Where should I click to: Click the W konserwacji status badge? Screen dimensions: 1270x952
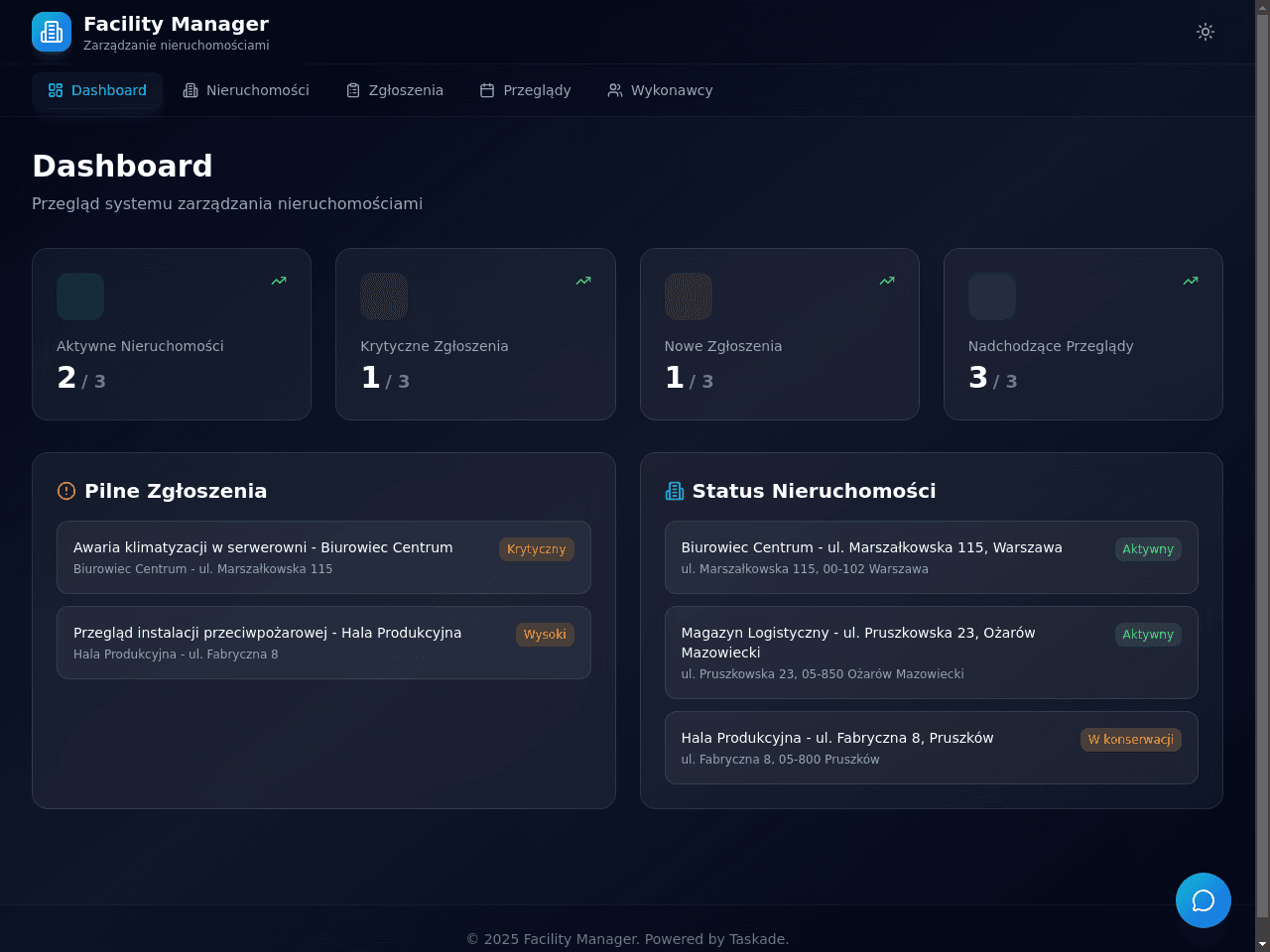pos(1131,740)
